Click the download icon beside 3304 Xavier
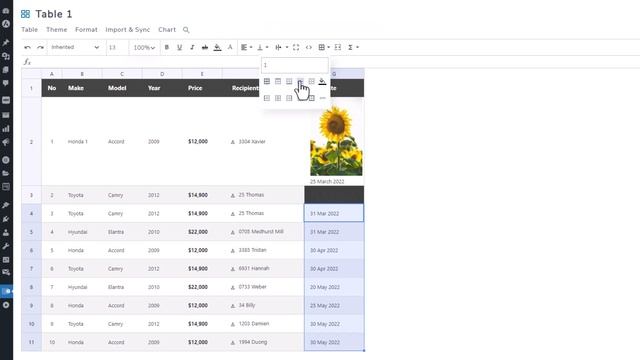Viewport: 640px width, 360px height. [x=233, y=142]
